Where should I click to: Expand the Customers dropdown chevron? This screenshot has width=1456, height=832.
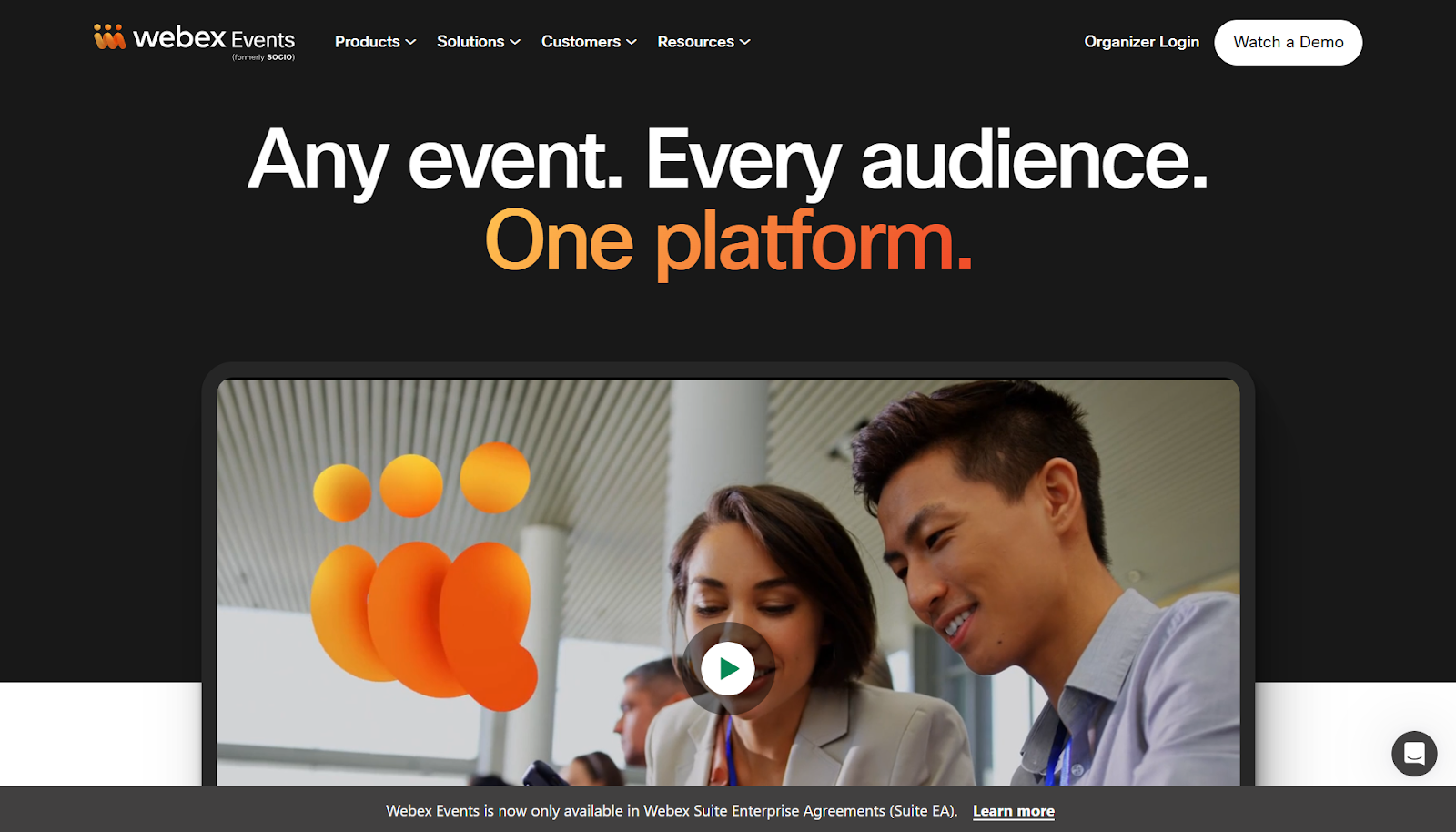pyautogui.click(x=630, y=42)
